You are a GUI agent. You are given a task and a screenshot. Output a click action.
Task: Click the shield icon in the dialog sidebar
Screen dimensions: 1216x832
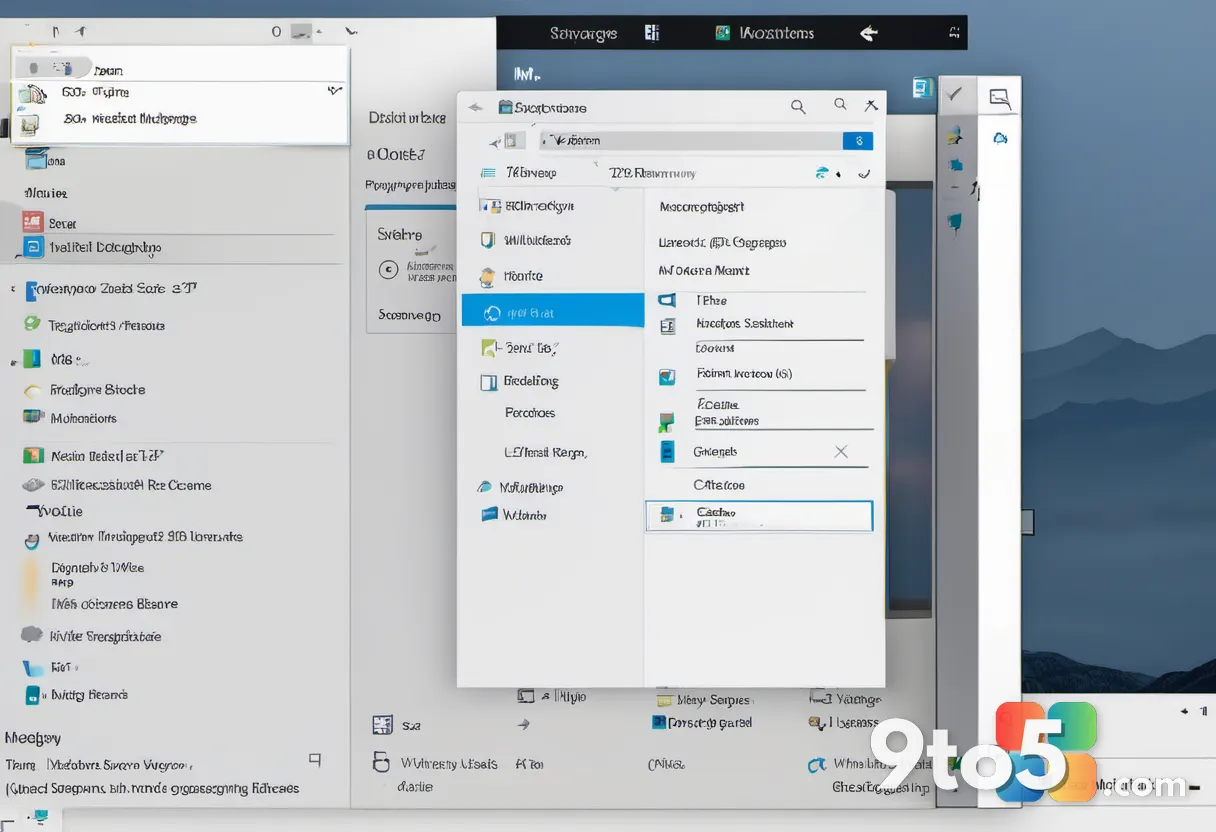pos(487,240)
